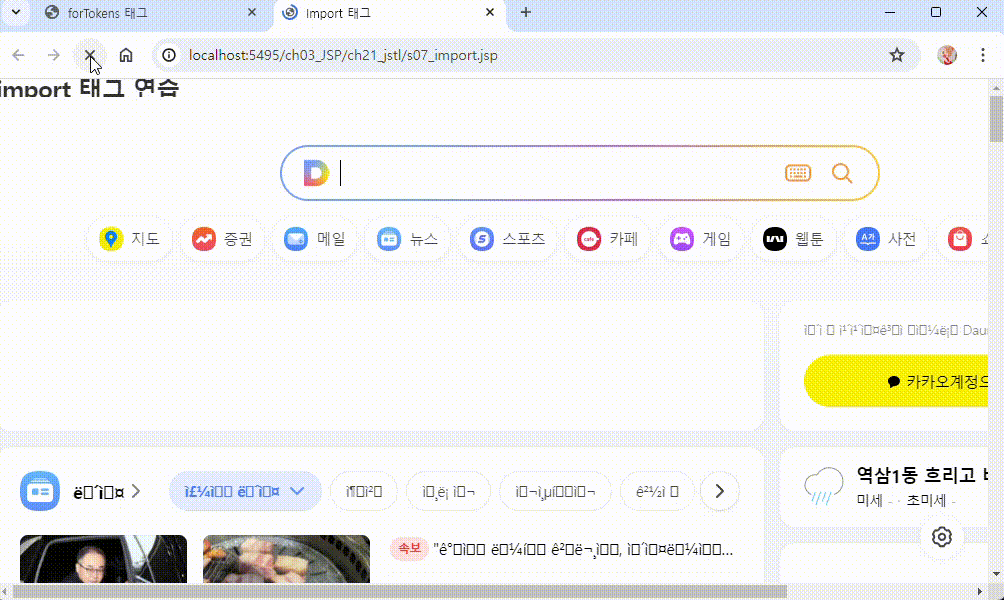
Task: Open the browser home page
Action: pos(126,55)
